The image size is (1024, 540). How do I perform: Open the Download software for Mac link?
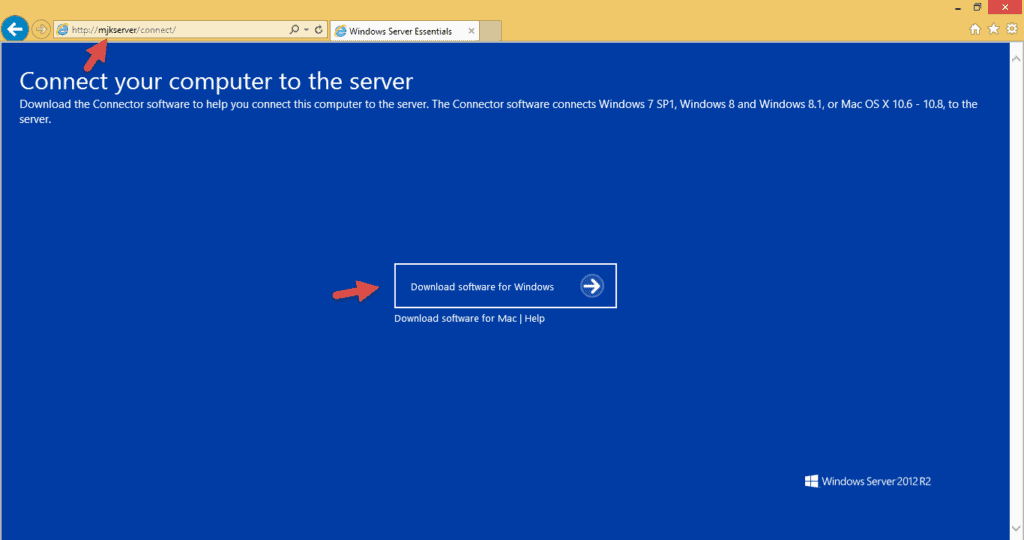pyautogui.click(x=455, y=319)
